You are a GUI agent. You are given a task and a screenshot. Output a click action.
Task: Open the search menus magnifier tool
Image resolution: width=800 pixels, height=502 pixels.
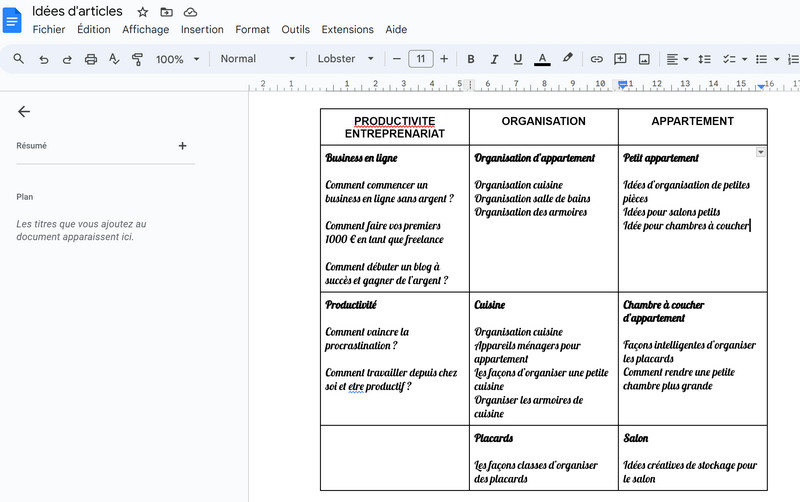[x=18, y=59]
